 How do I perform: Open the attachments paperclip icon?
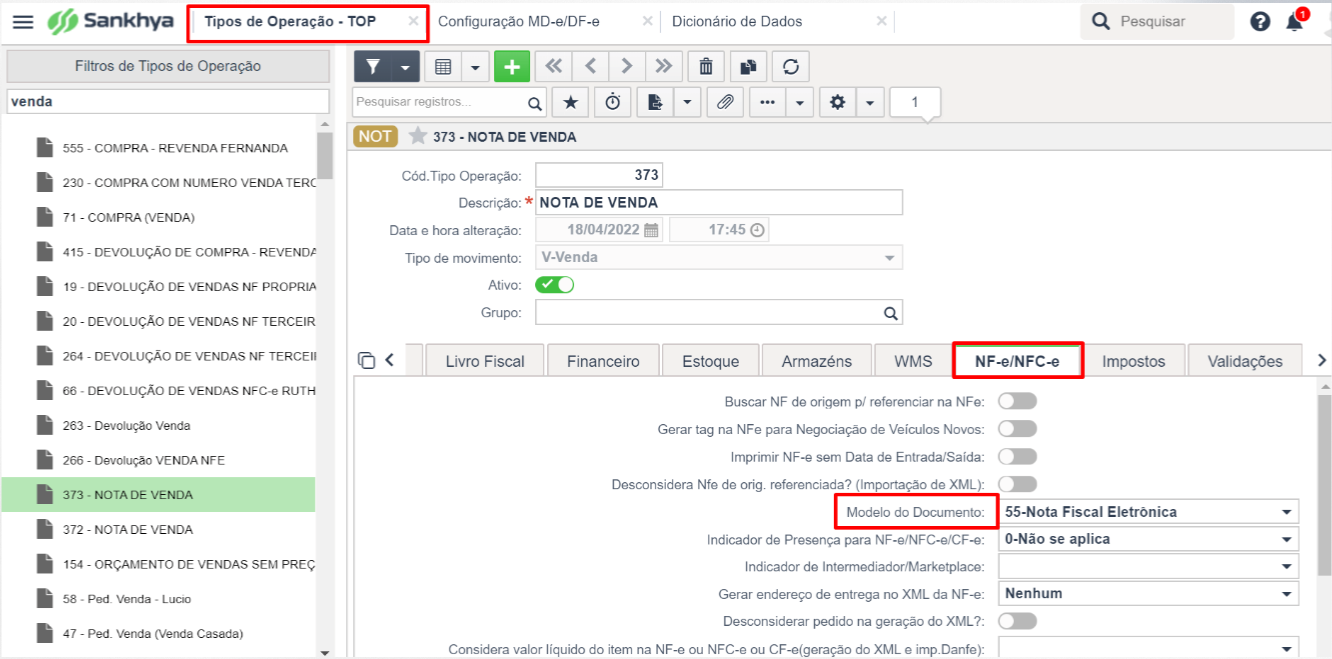coord(725,101)
